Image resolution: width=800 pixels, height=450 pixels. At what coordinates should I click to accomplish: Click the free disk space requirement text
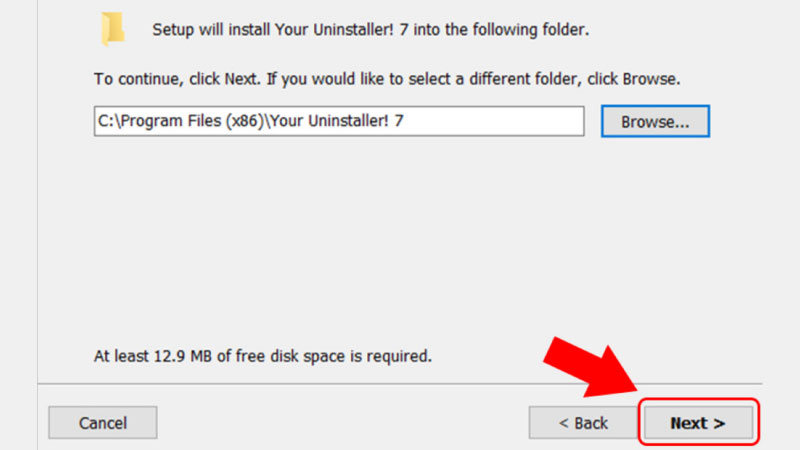pos(263,356)
